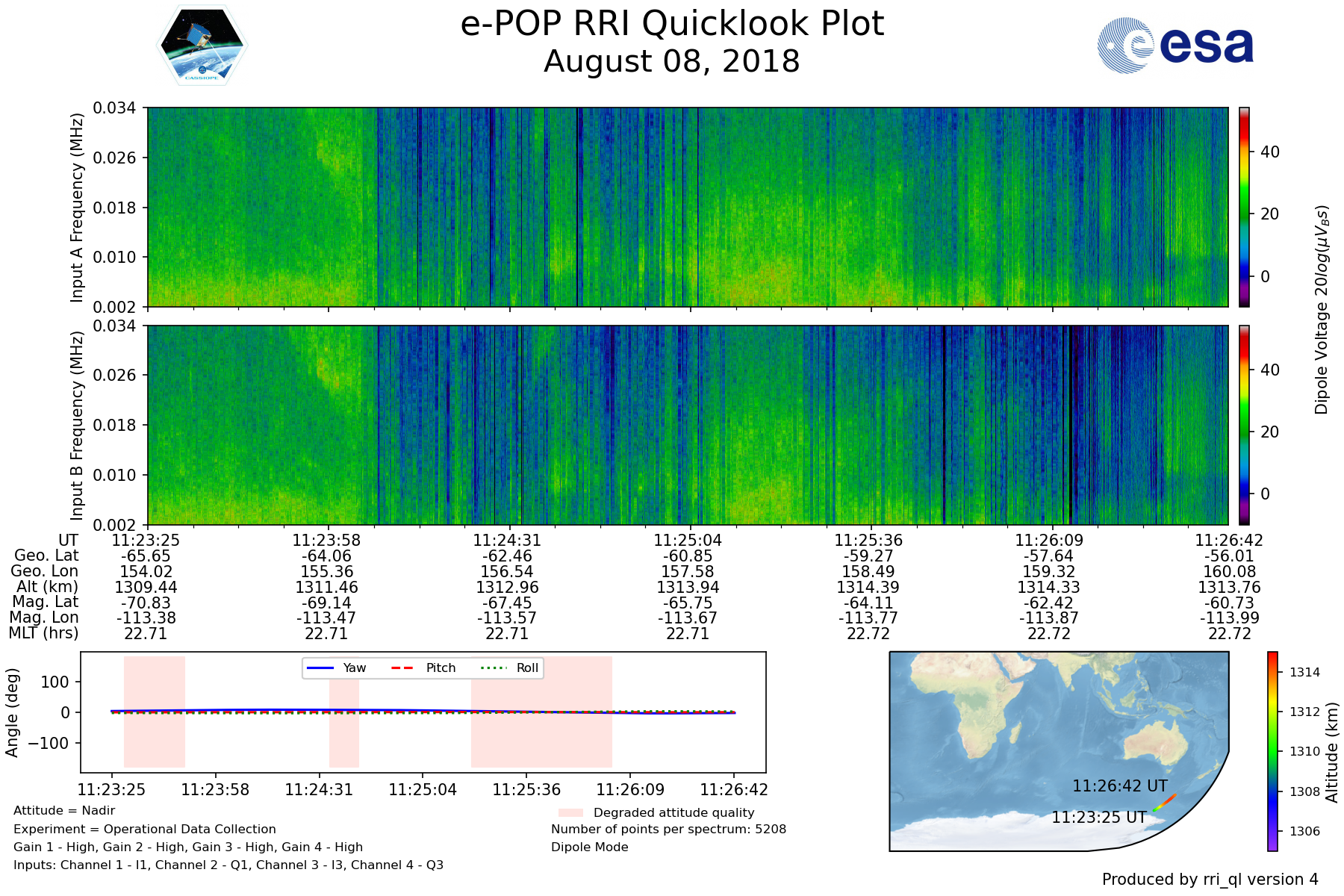The height and width of the screenshot is (896, 1344).
Task: Click the 11:23:25 UT label on map
Action: pos(1098,818)
